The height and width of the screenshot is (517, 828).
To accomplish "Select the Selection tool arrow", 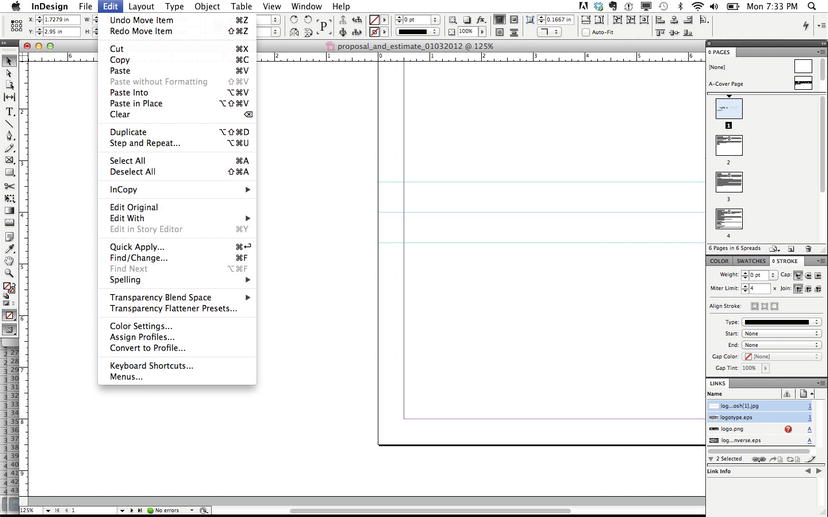I will coord(9,61).
